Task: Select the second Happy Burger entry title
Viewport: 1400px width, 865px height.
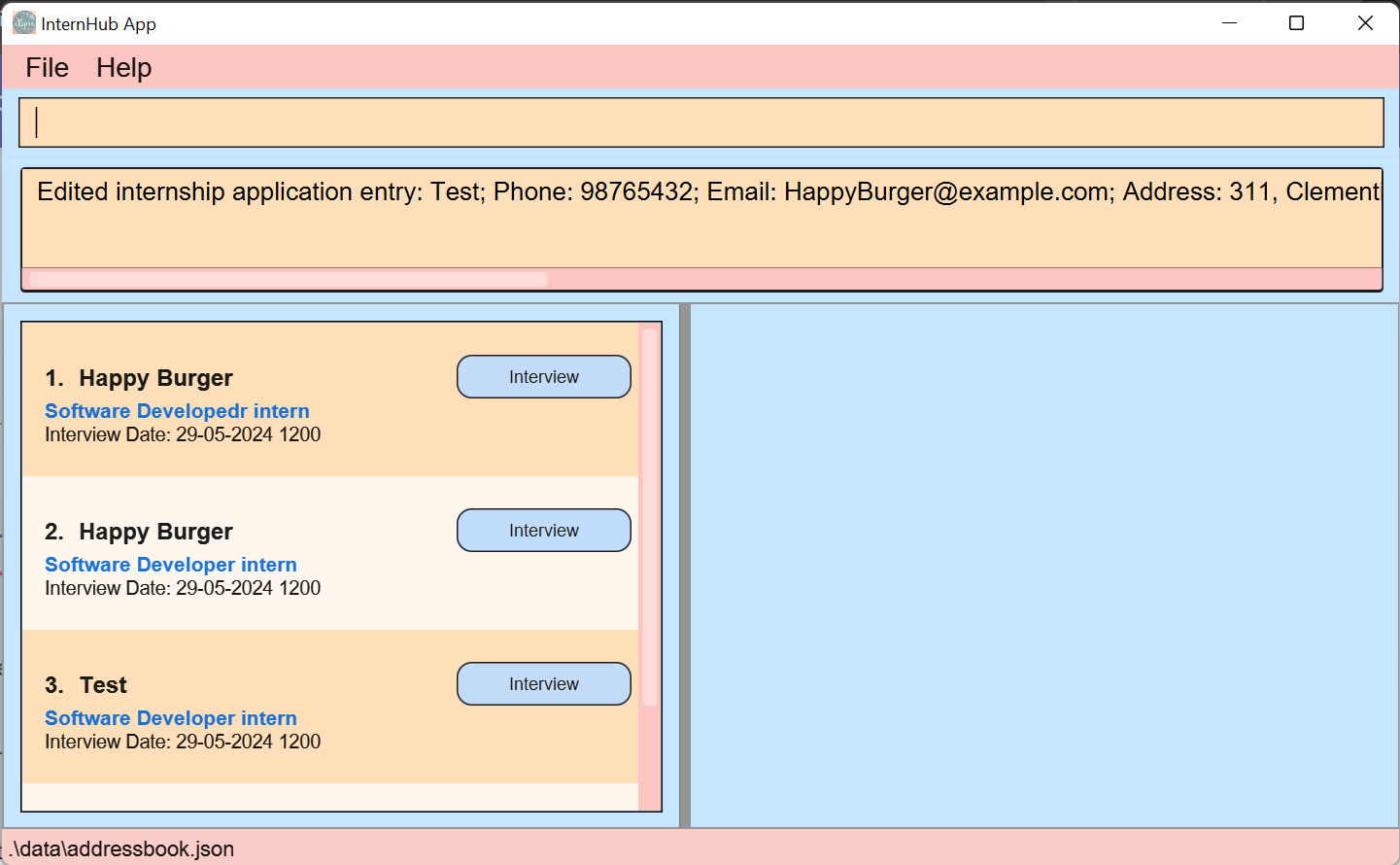Action: 155,532
